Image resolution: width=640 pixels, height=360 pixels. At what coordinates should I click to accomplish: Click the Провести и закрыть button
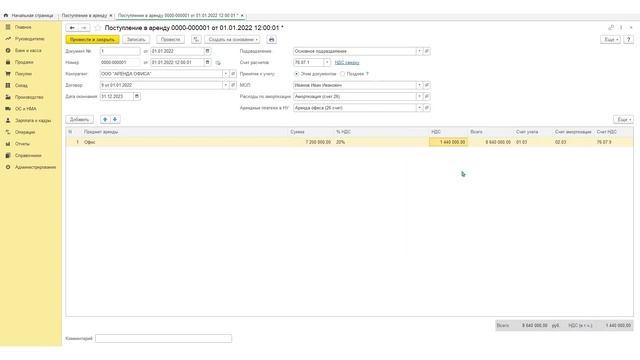(x=93, y=40)
